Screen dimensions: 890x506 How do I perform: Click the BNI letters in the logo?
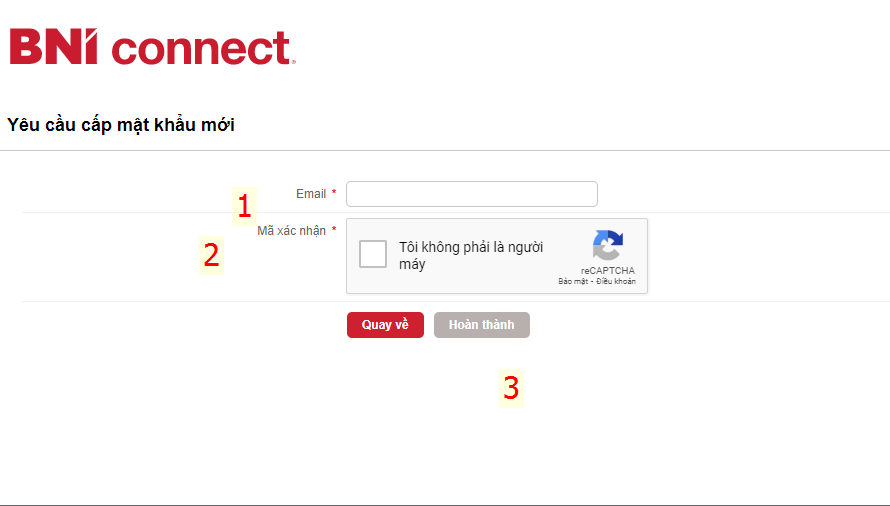click(53, 46)
